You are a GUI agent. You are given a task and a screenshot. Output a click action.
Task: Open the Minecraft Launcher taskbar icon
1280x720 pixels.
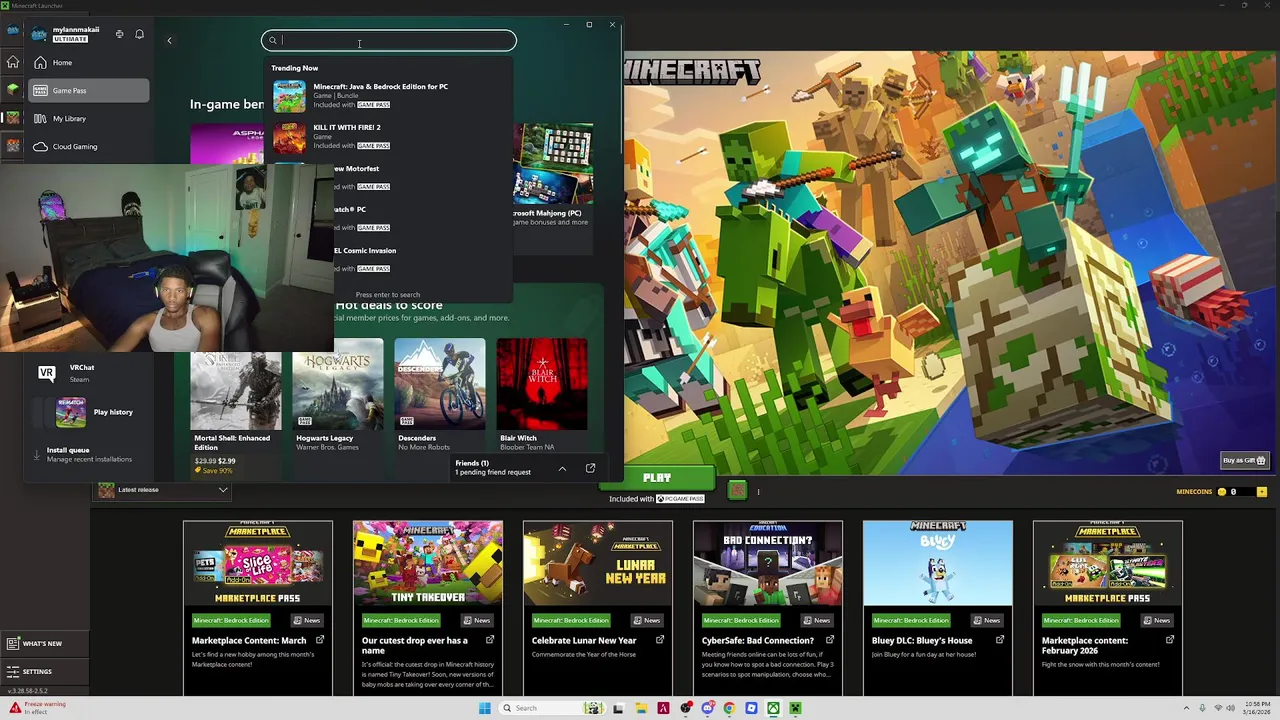[795, 708]
